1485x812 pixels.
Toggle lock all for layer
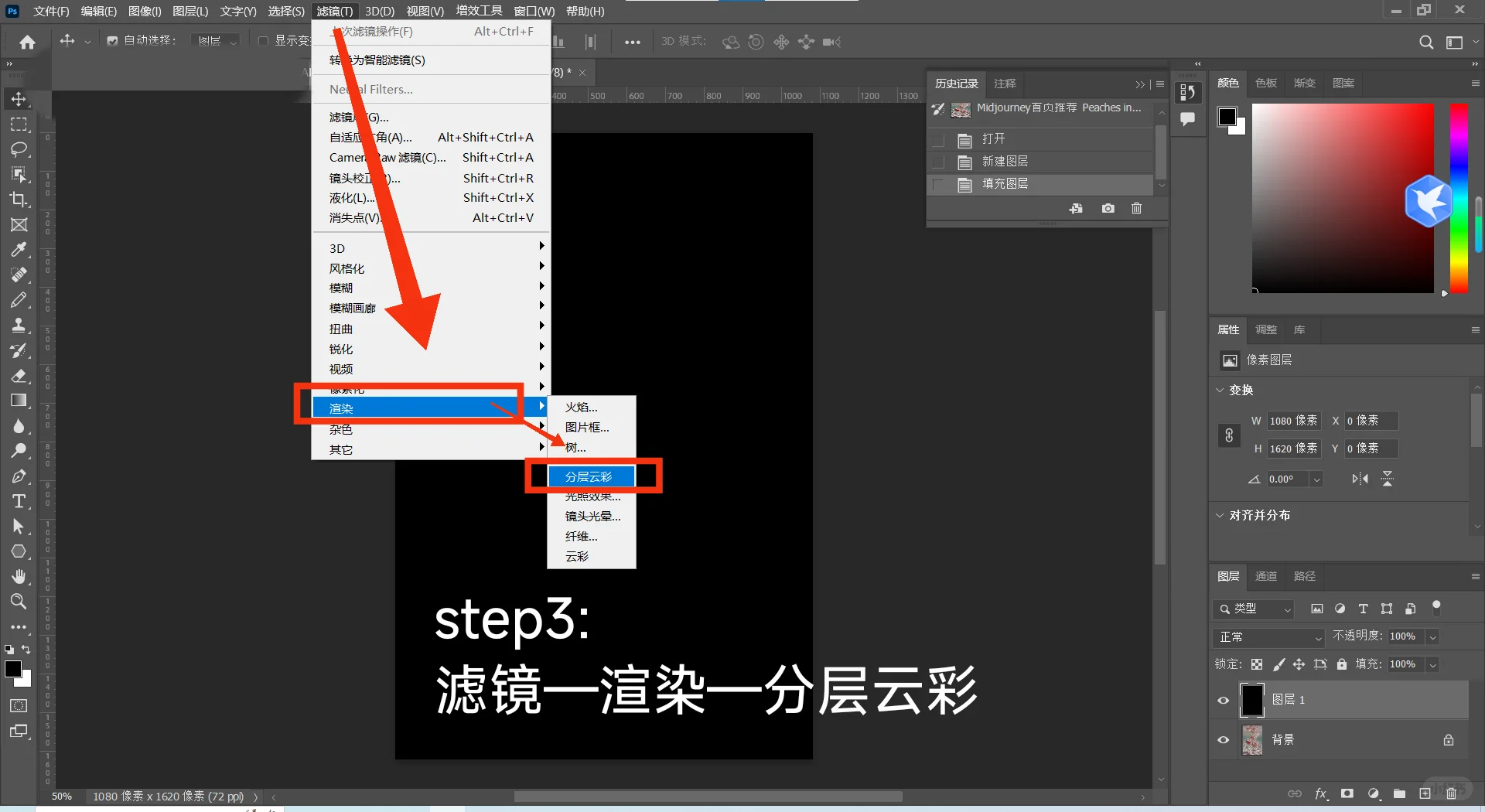(x=1342, y=664)
